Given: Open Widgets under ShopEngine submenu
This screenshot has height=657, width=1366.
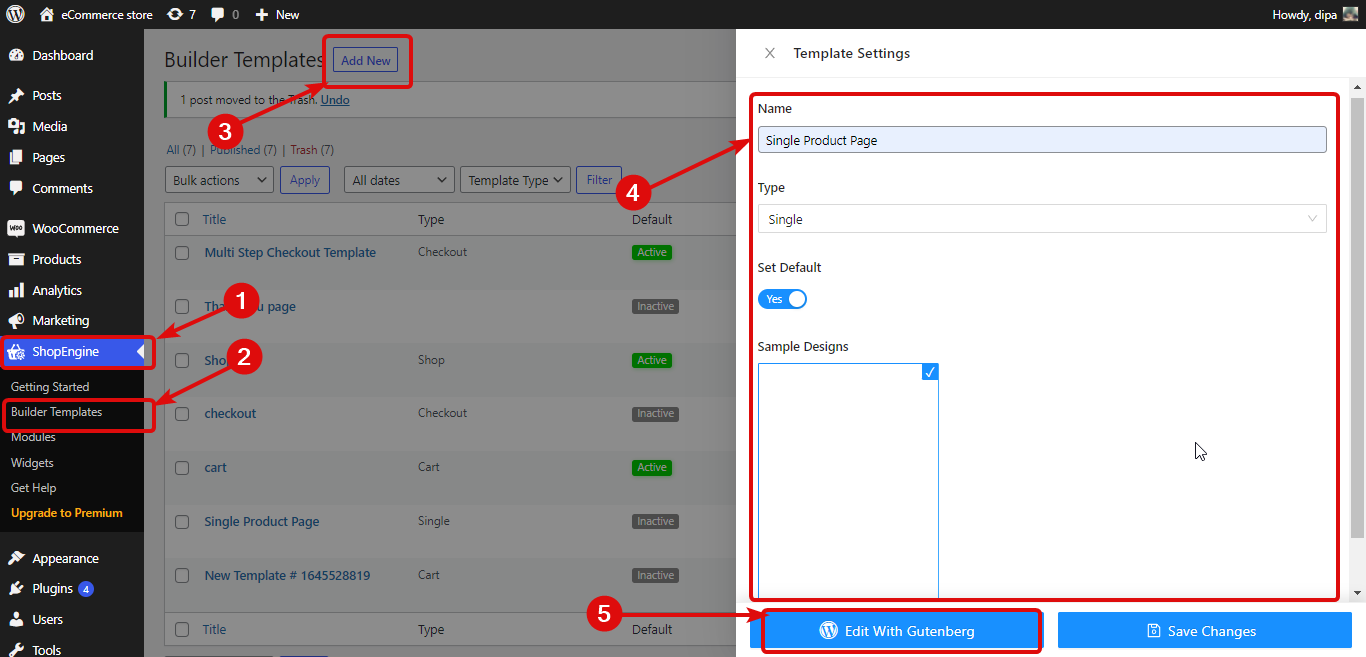Looking at the screenshot, I should (x=32, y=463).
